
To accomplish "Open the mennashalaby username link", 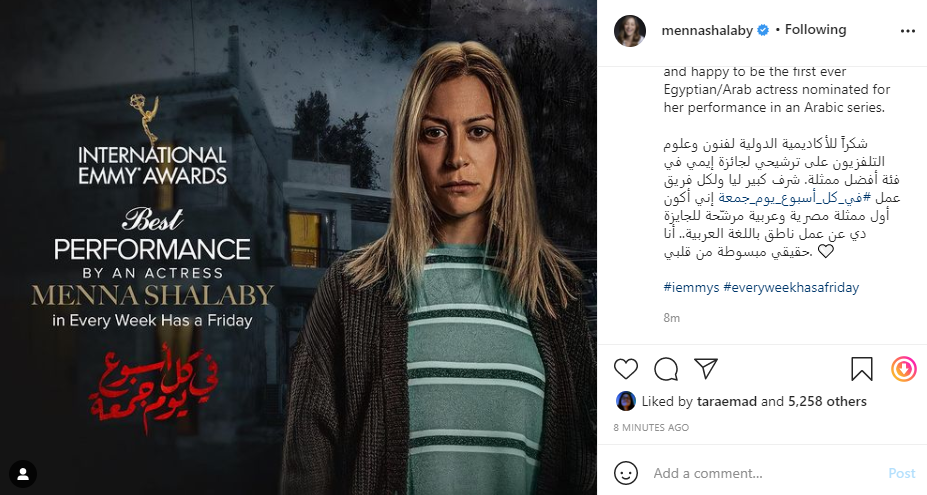I will click(707, 30).
